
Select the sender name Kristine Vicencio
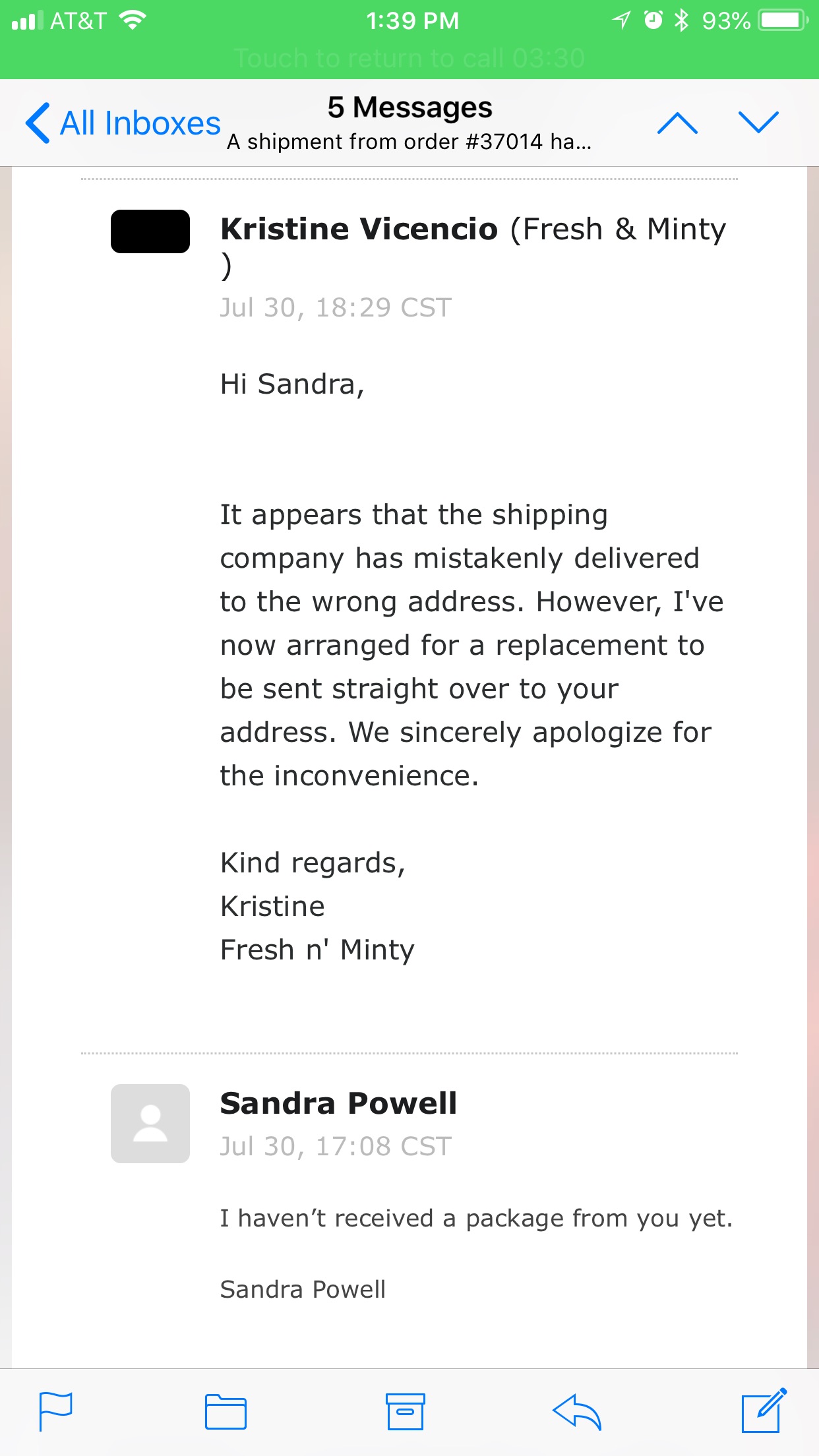[359, 229]
